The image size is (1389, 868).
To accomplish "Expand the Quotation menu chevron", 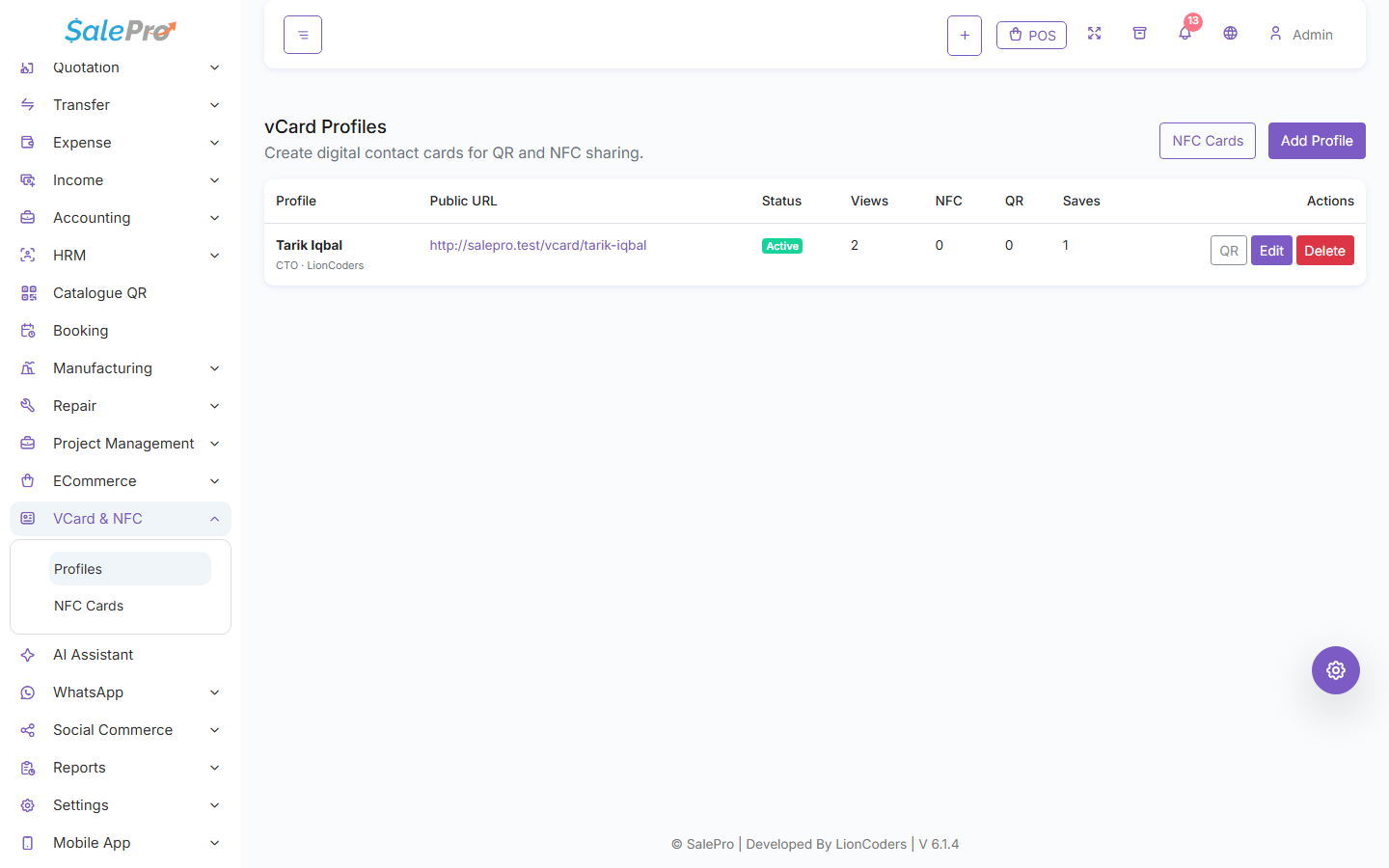I will 215,68.
